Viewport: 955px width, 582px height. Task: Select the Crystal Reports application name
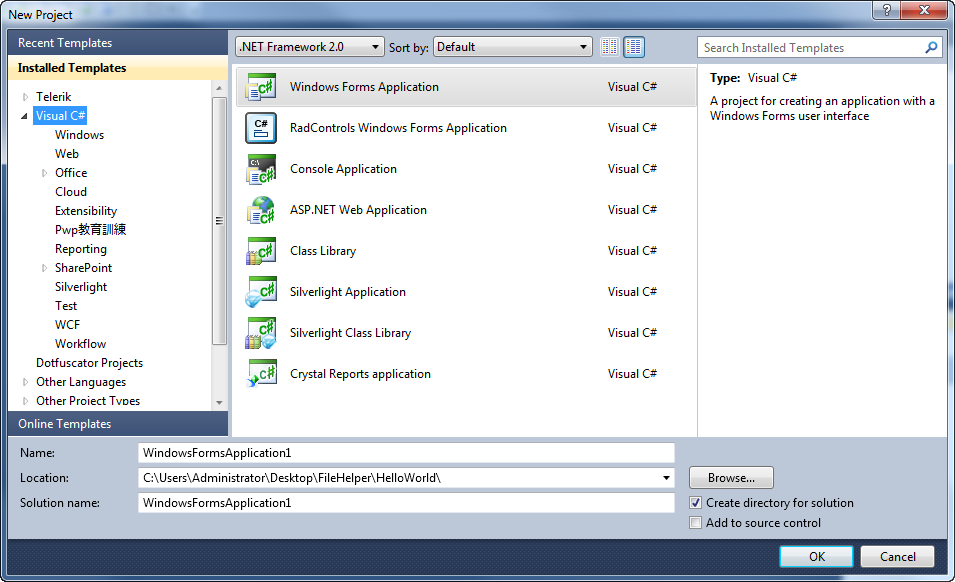[360, 374]
